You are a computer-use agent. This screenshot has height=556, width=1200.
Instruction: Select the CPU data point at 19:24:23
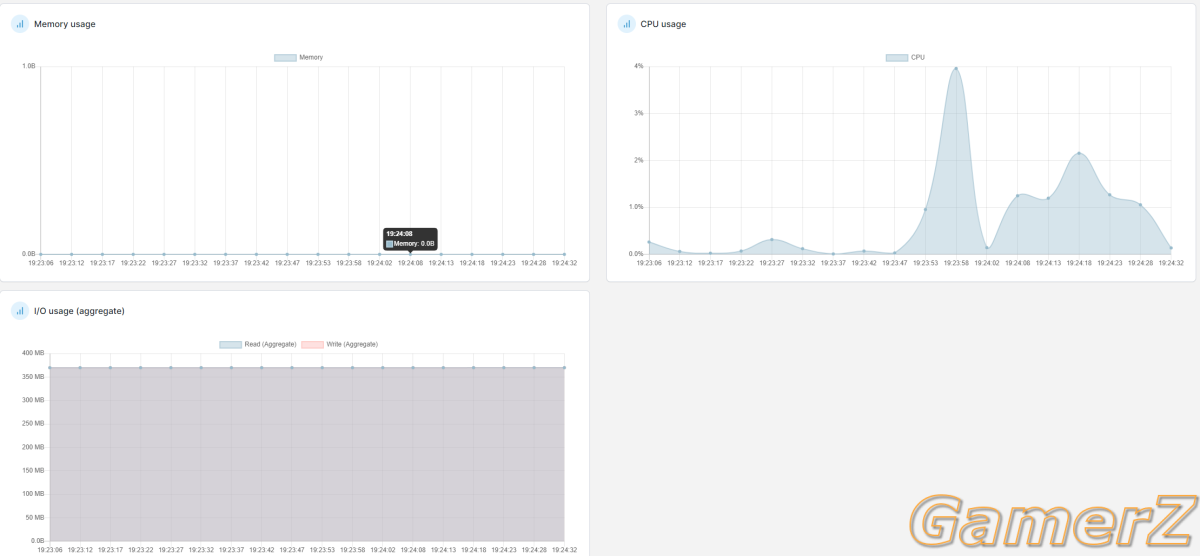(1109, 195)
